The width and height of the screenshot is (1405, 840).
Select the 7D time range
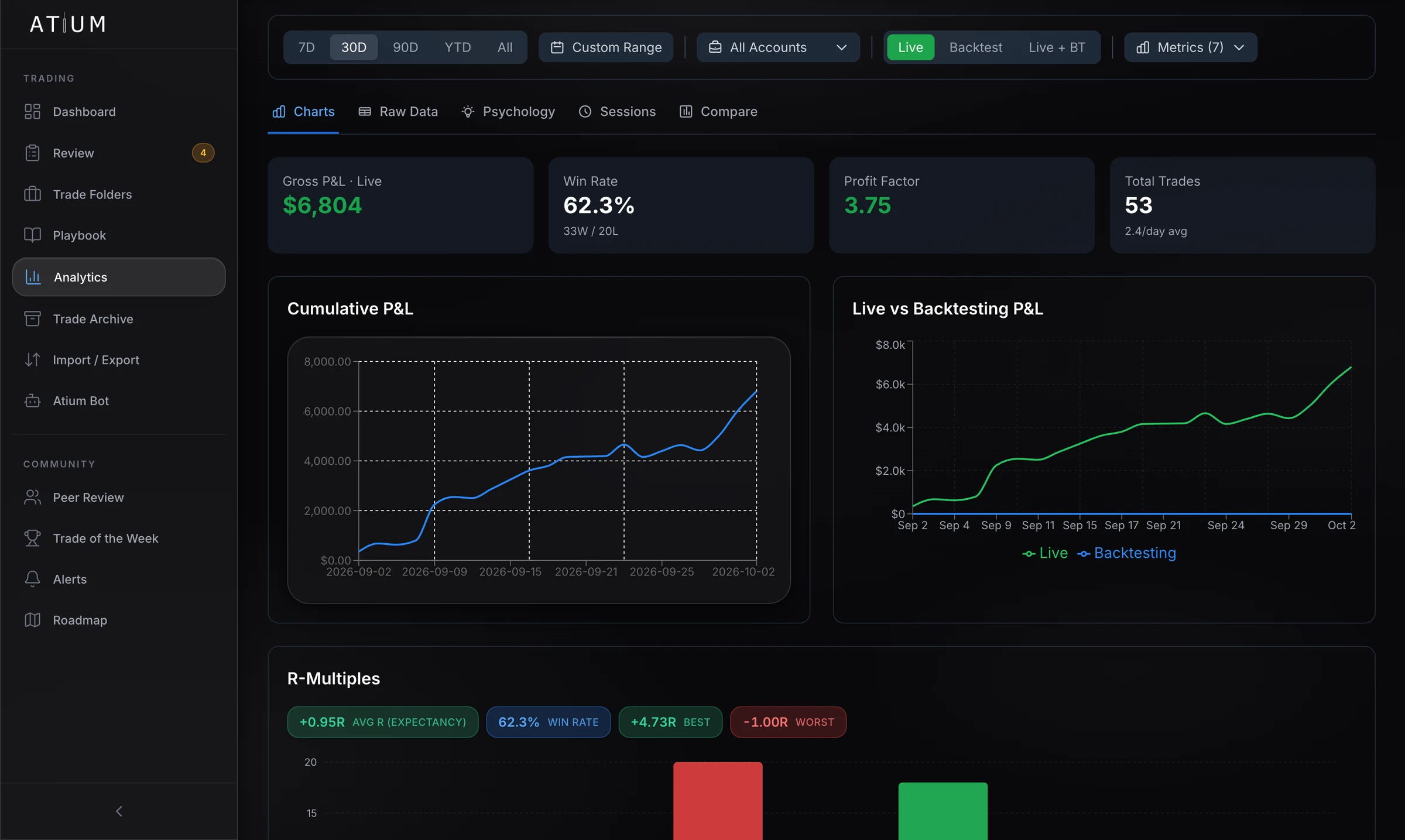tap(307, 47)
